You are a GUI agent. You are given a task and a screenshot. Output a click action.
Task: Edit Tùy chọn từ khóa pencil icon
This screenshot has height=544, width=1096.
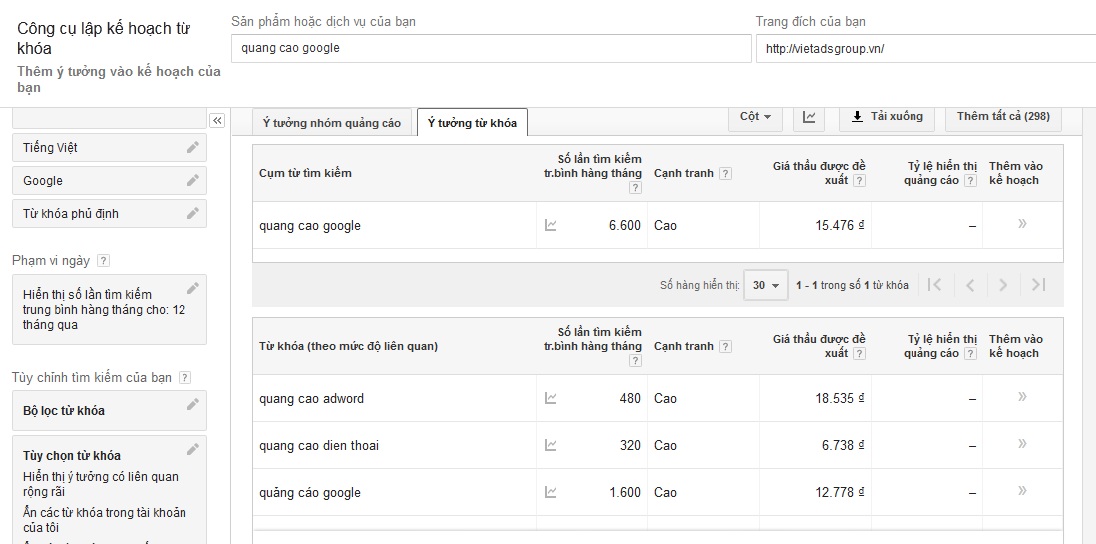(193, 450)
